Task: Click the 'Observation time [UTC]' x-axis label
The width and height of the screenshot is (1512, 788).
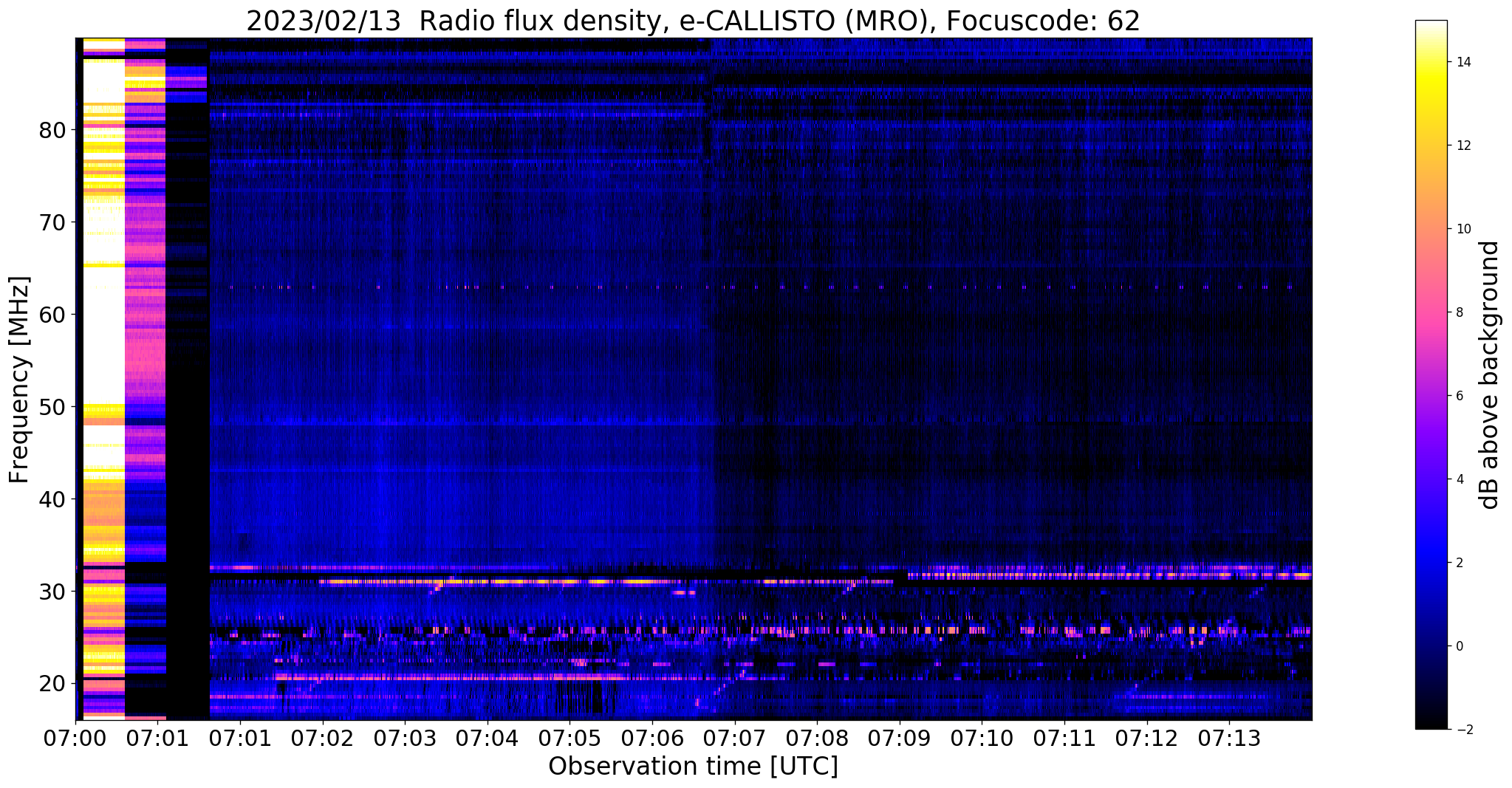Action: coord(693,767)
